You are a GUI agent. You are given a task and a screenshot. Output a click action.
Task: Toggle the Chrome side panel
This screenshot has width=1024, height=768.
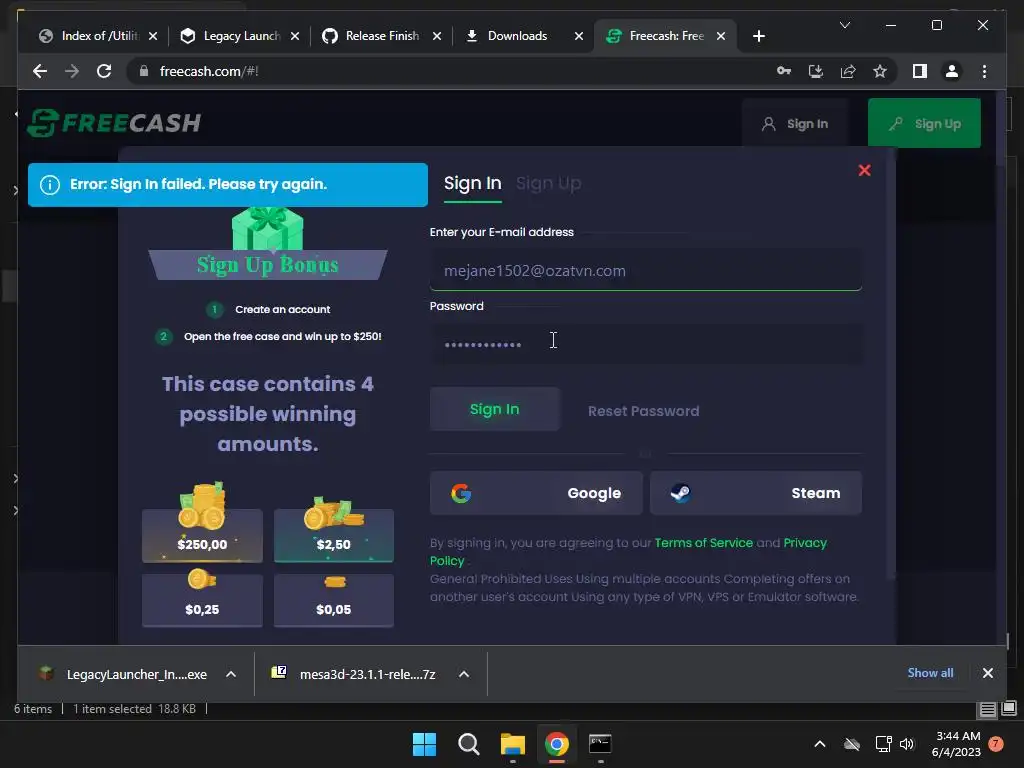920,71
